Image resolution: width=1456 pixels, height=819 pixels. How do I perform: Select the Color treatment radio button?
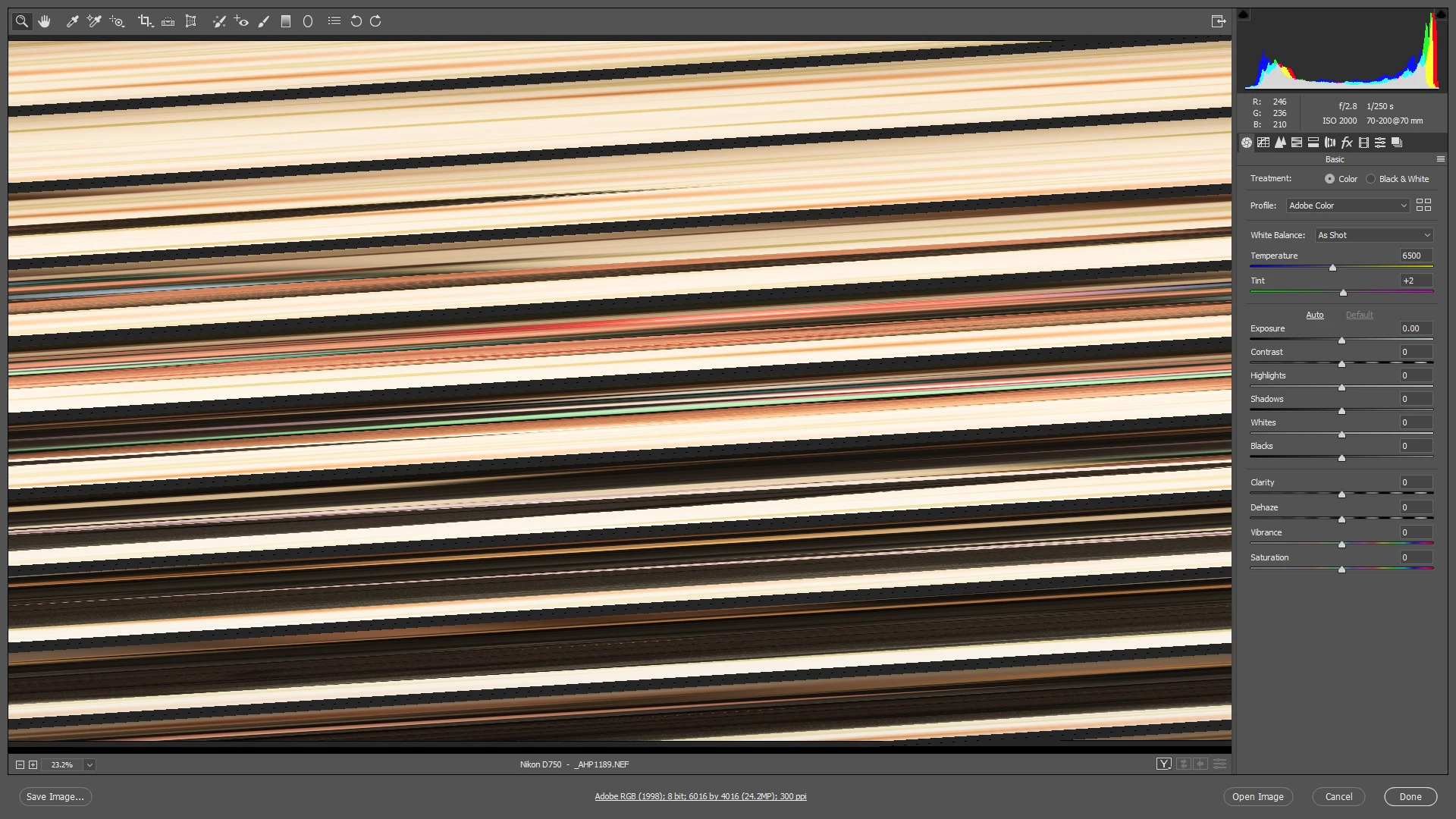pos(1329,179)
